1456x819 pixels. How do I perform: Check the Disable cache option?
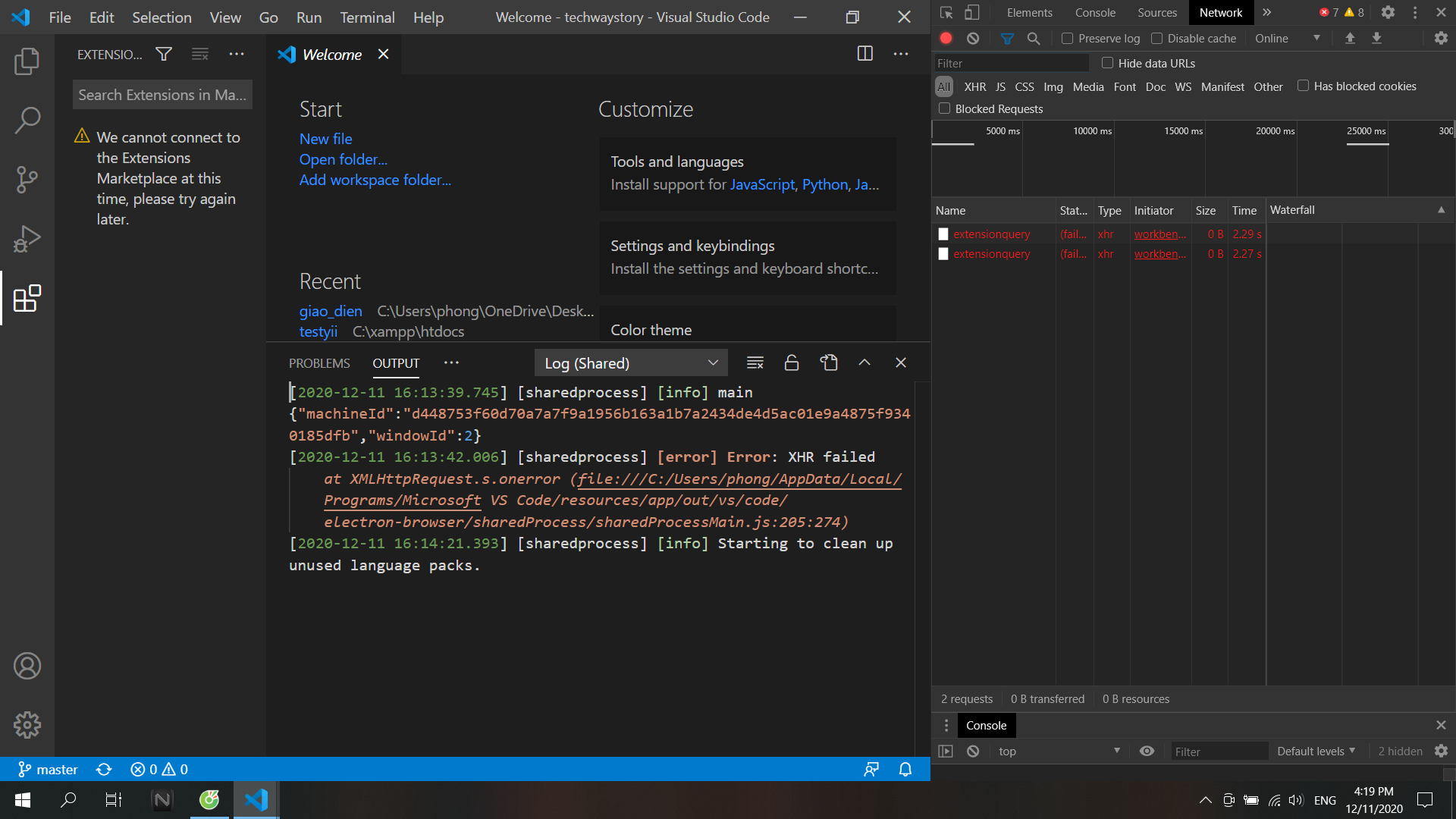pos(1158,38)
